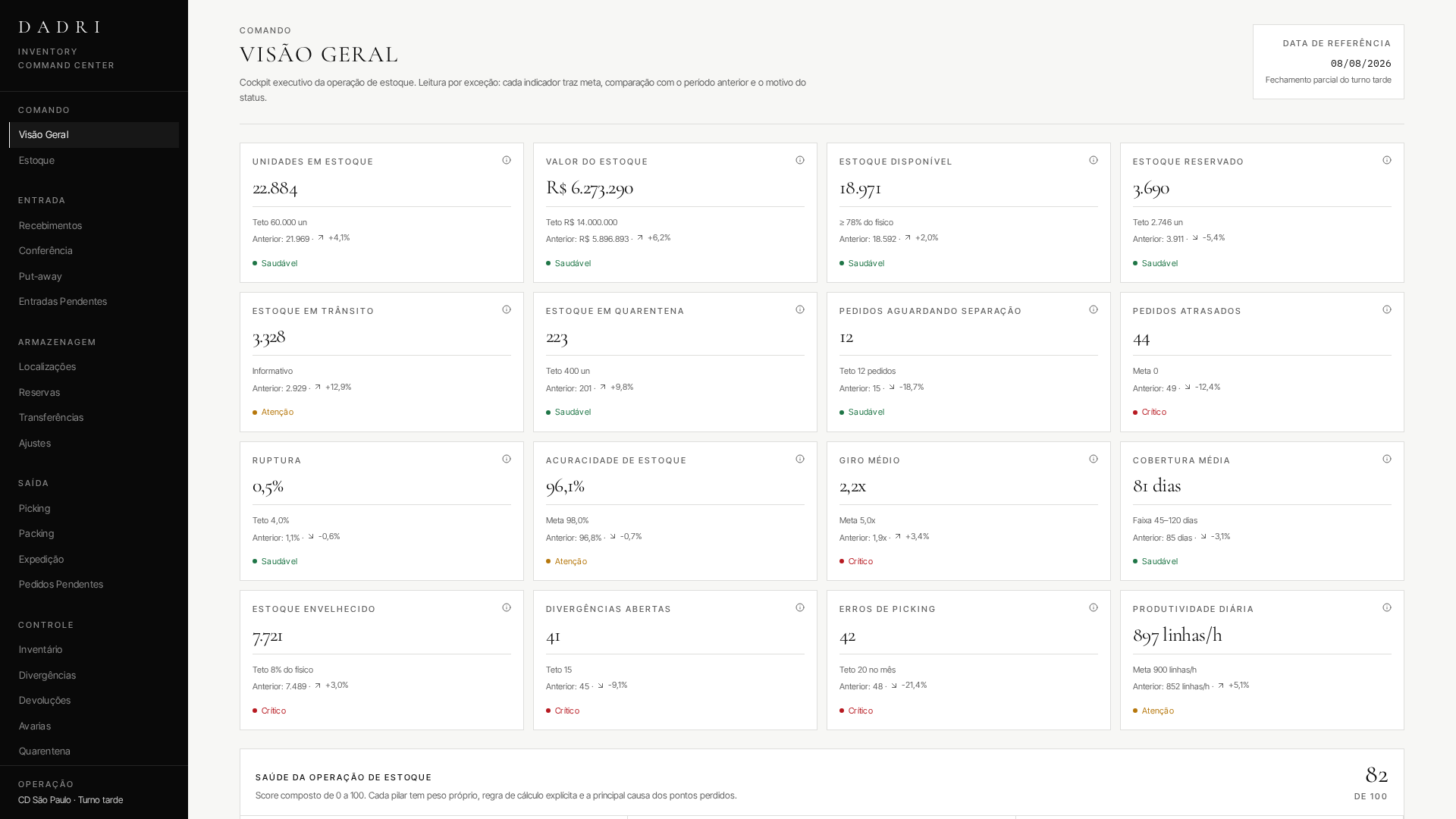This screenshot has width=1456, height=819.
Task: Select Avarias in the sidebar
Action: point(94,726)
